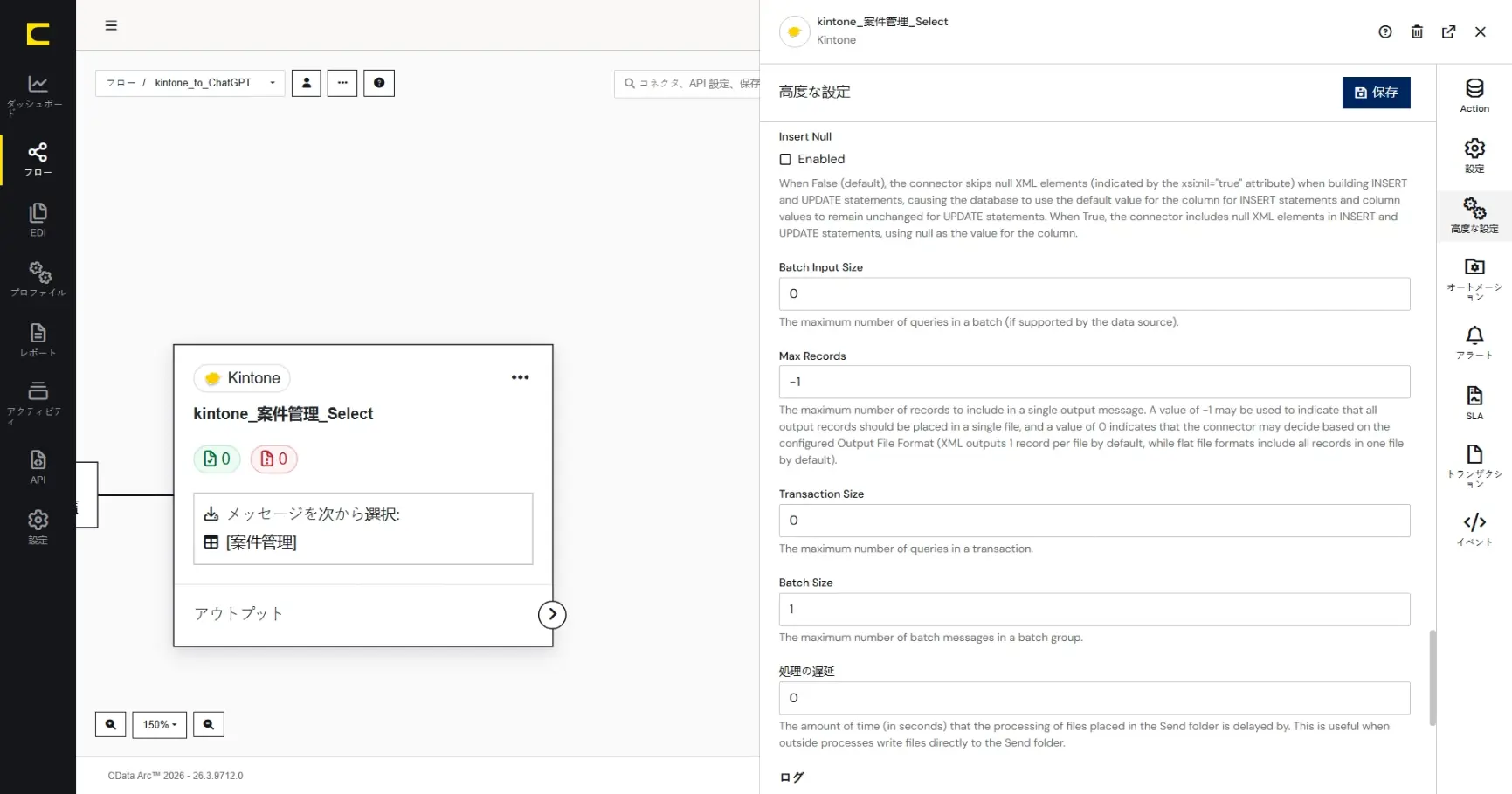Click the 高度な設定 panel heading
Viewport: 1512px width, 794px height.
coord(814,93)
